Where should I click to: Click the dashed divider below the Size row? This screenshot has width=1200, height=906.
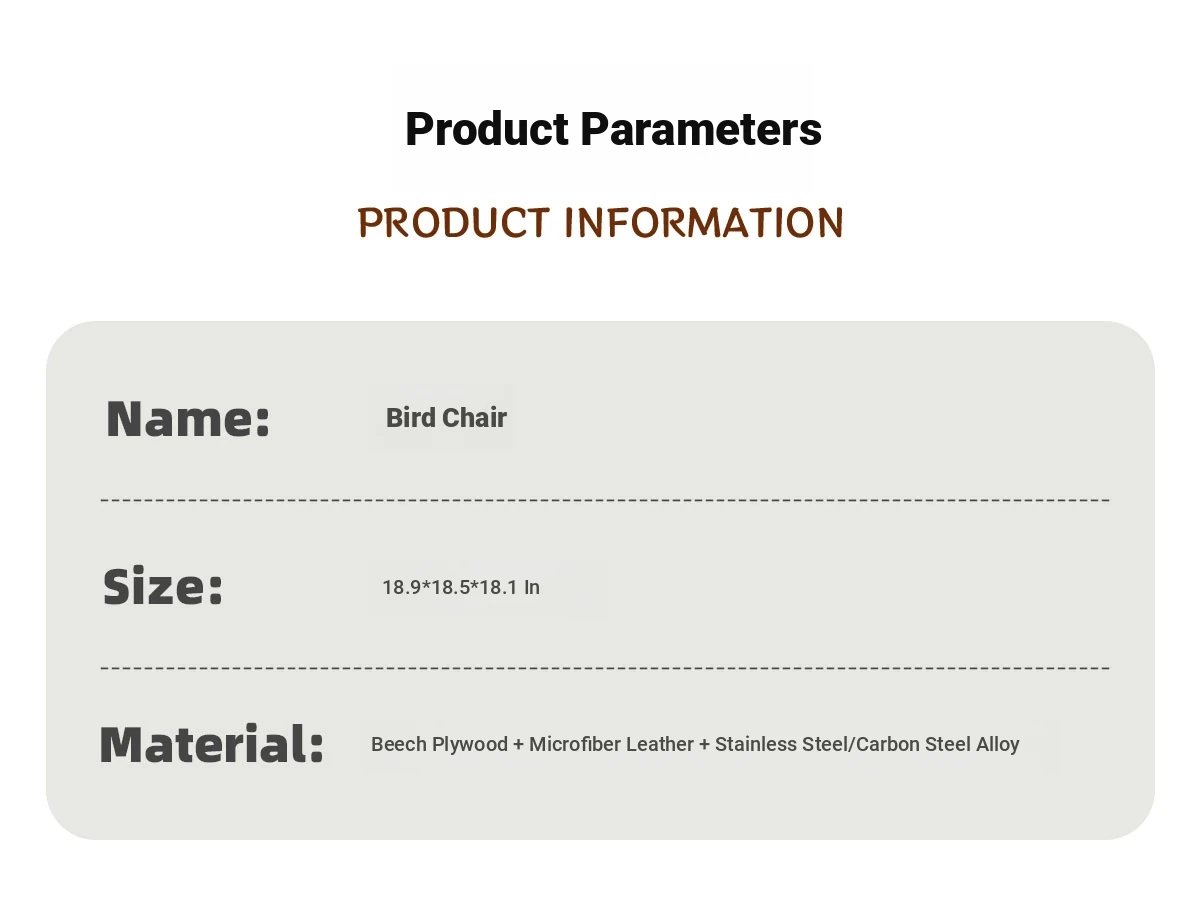click(x=605, y=667)
